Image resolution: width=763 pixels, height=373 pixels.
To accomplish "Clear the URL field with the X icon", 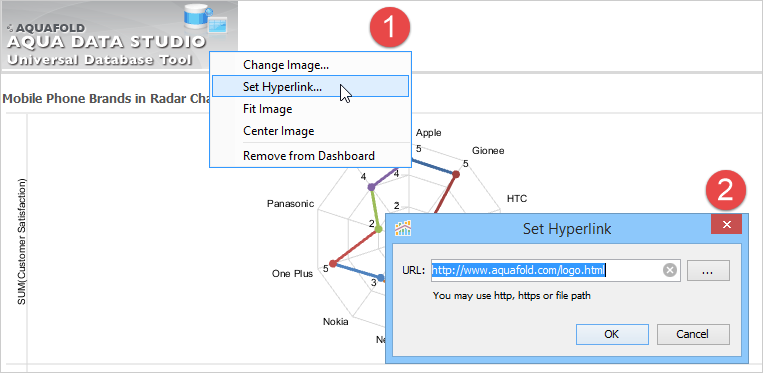I will pos(670,270).
